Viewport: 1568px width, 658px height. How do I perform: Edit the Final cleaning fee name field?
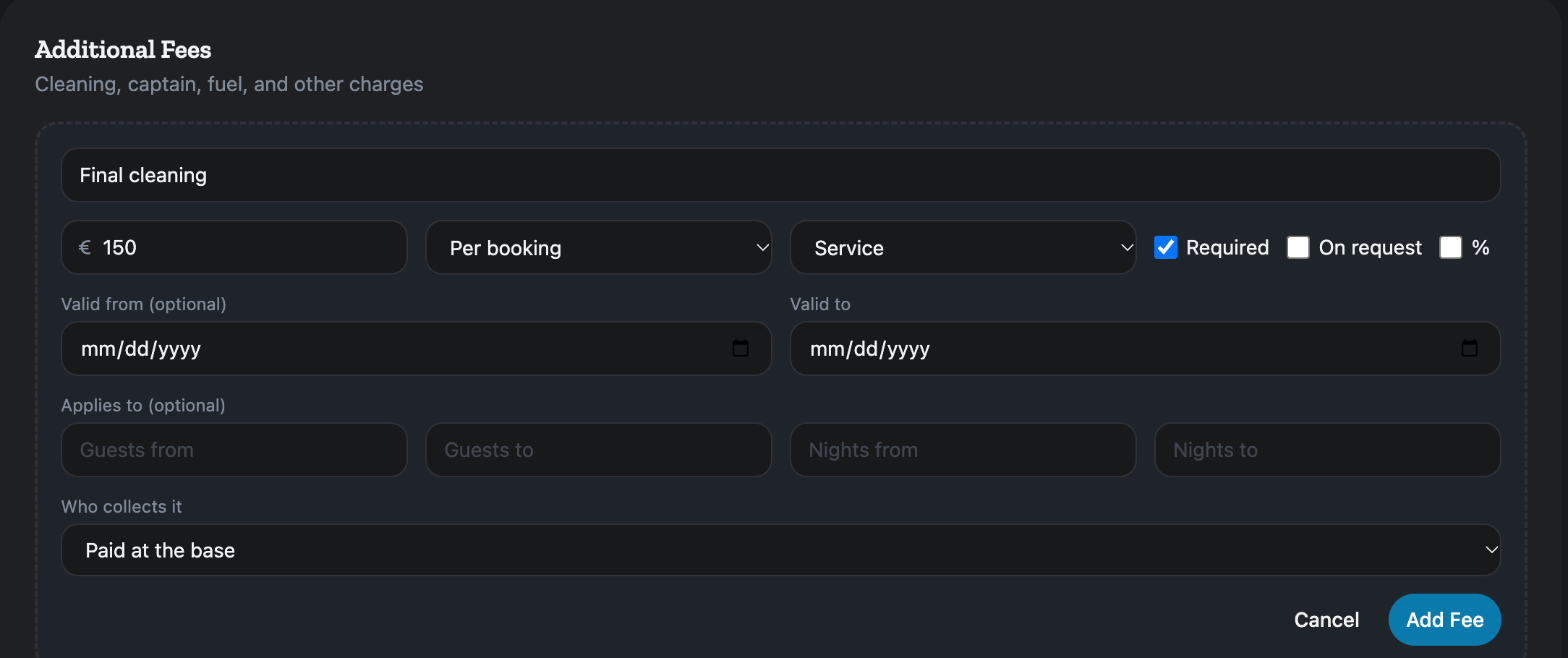tap(781, 175)
